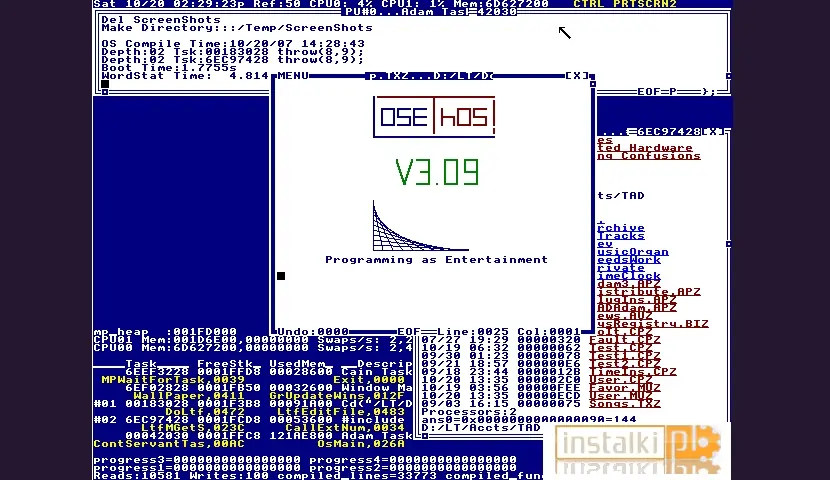
Task: Click the MPWaitForTask,0039 entry
Action: pyautogui.click(x=173, y=379)
